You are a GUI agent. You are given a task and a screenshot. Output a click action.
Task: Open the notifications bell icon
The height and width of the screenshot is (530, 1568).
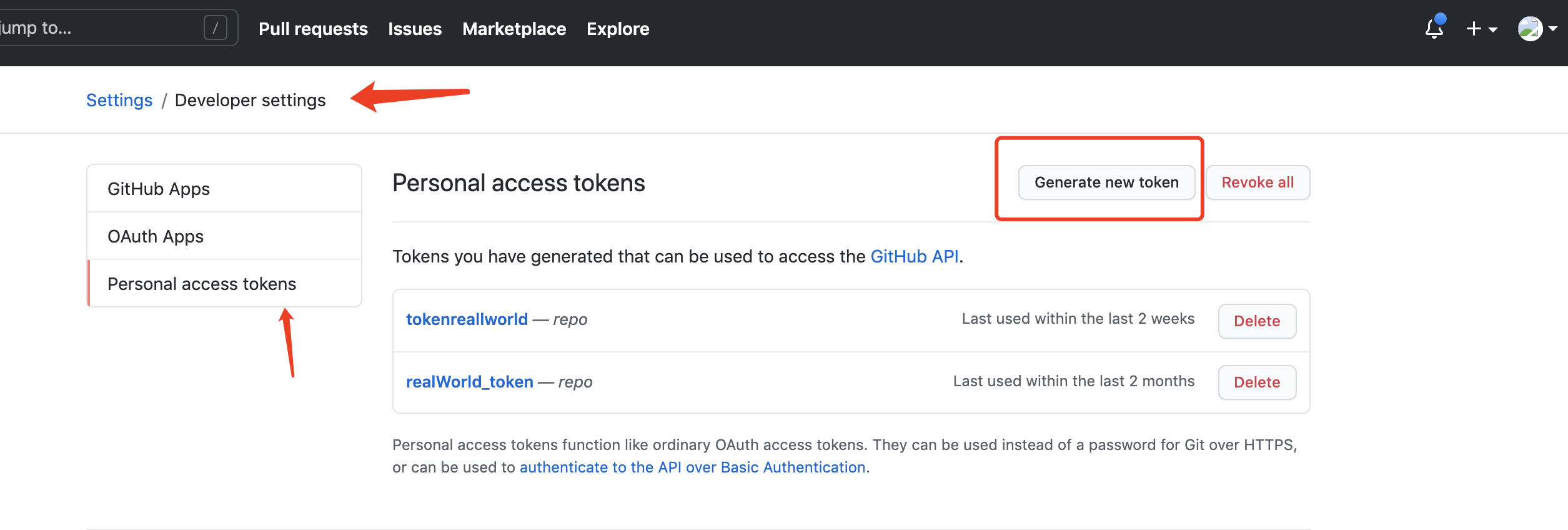[1434, 28]
